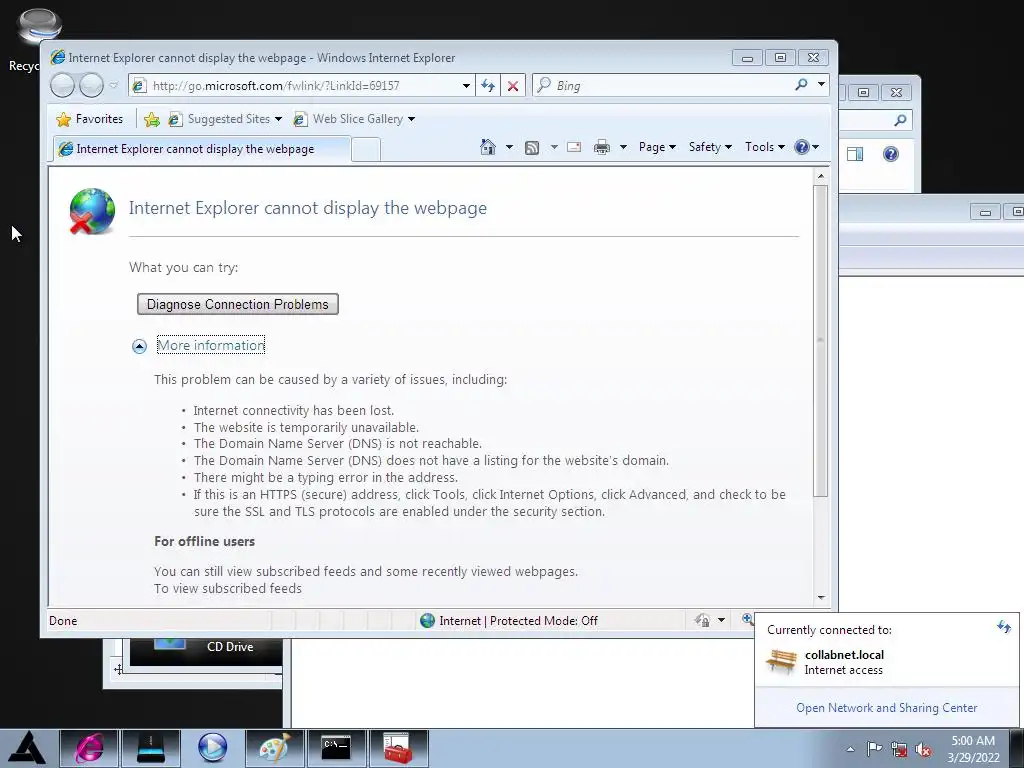
Task: Click the More information link
Action: pyautogui.click(x=211, y=345)
